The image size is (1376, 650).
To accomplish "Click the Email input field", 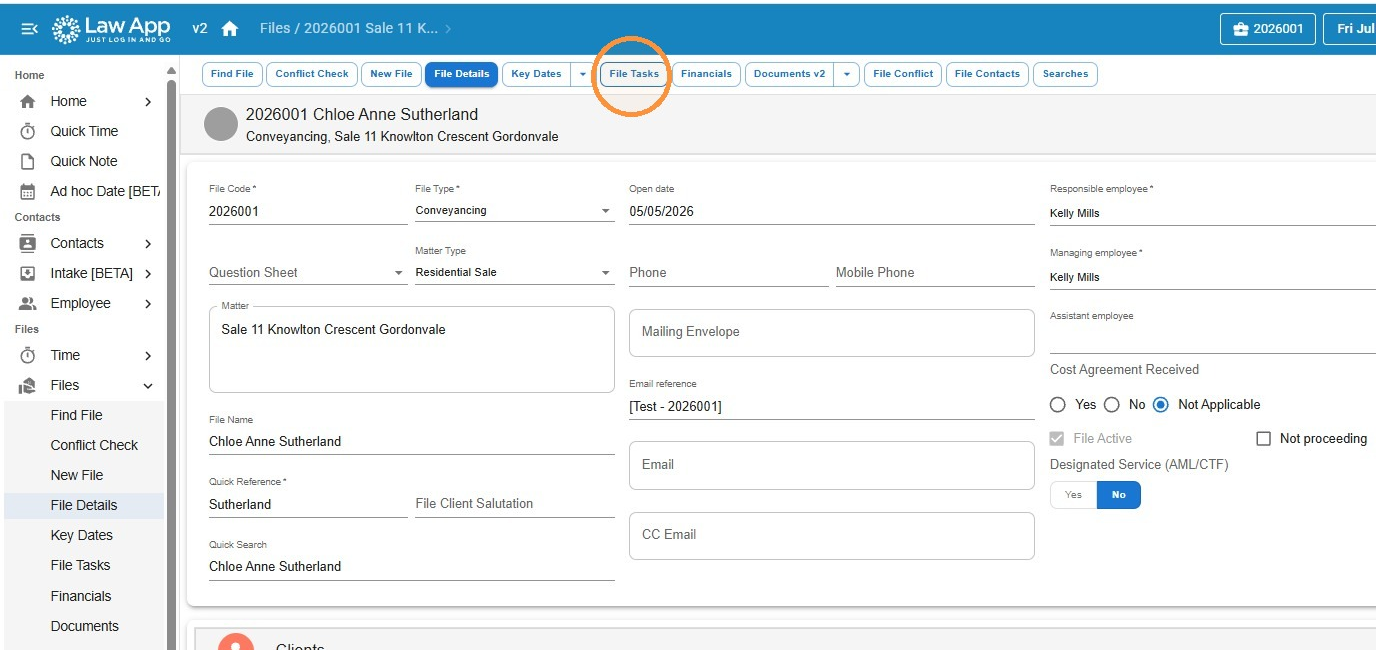I will point(831,465).
